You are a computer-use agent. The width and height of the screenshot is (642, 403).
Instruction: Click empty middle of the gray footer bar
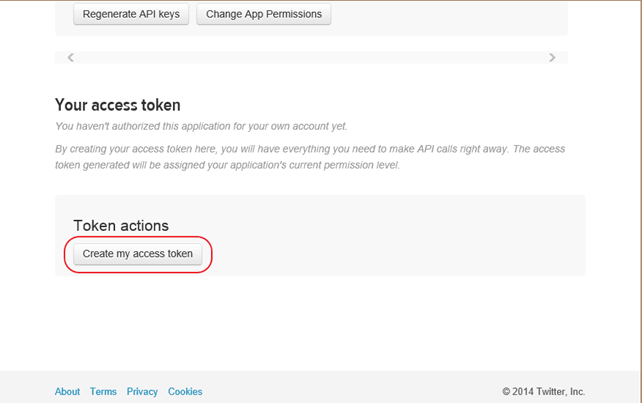coord(350,390)
